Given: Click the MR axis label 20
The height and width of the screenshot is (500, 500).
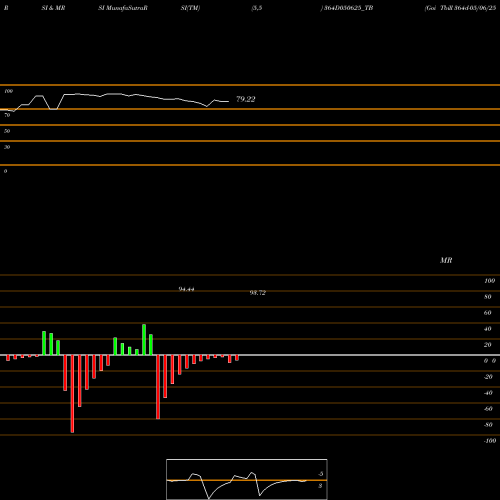Looking at the screenshot, I should coord(488,345).
